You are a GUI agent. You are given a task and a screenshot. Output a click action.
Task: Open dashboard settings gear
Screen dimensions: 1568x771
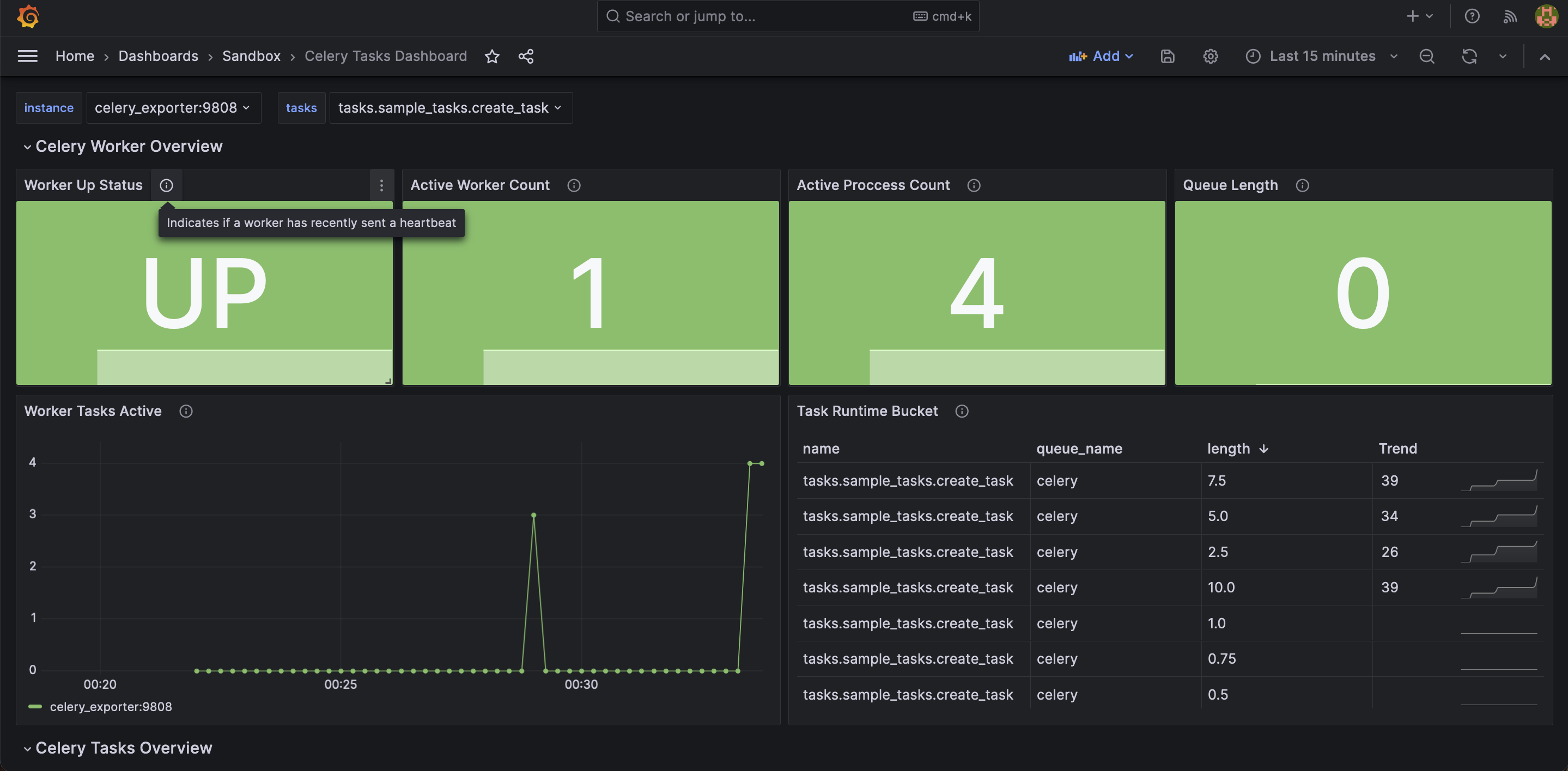(1210, 57)
